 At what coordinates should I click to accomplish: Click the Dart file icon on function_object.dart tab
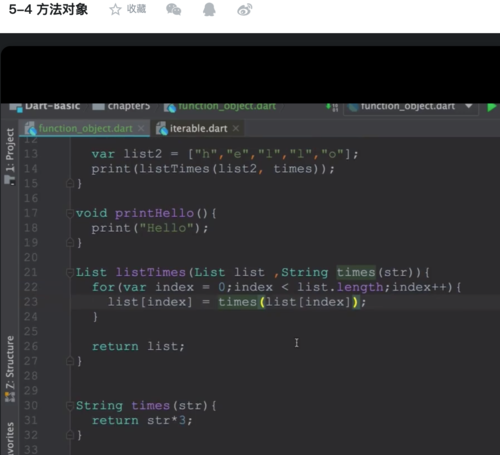tap(31, 129)
